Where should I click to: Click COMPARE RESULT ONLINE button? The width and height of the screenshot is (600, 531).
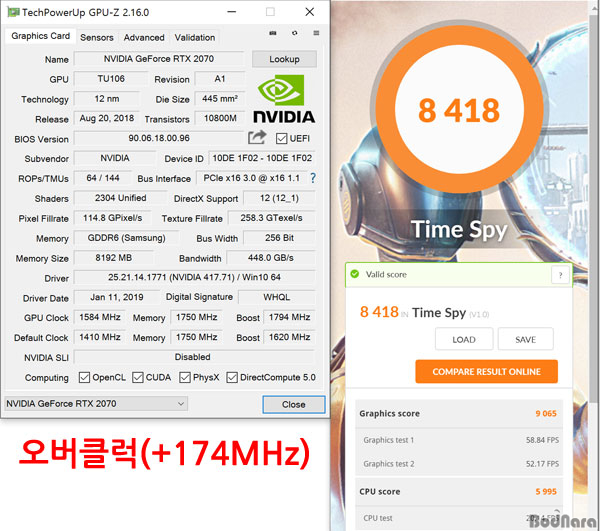point(486,371)
